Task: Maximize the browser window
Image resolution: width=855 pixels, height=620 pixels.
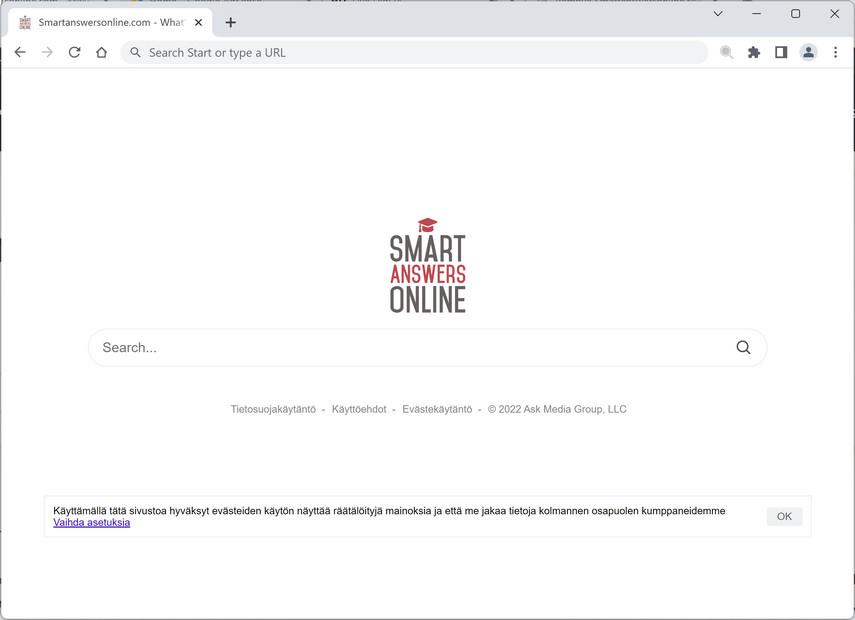Action: coord(796,14)
